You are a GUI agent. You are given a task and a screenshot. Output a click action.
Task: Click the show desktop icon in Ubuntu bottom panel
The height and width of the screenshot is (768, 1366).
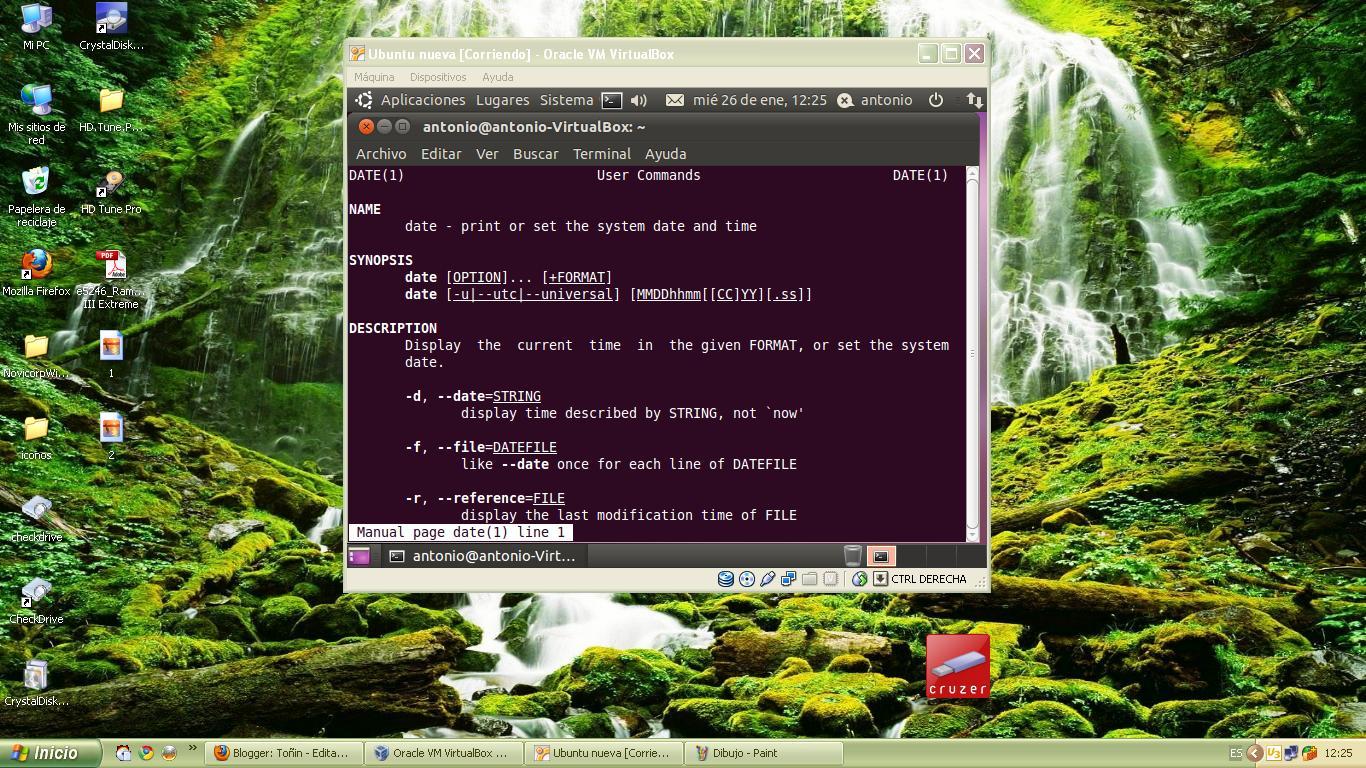359,556
